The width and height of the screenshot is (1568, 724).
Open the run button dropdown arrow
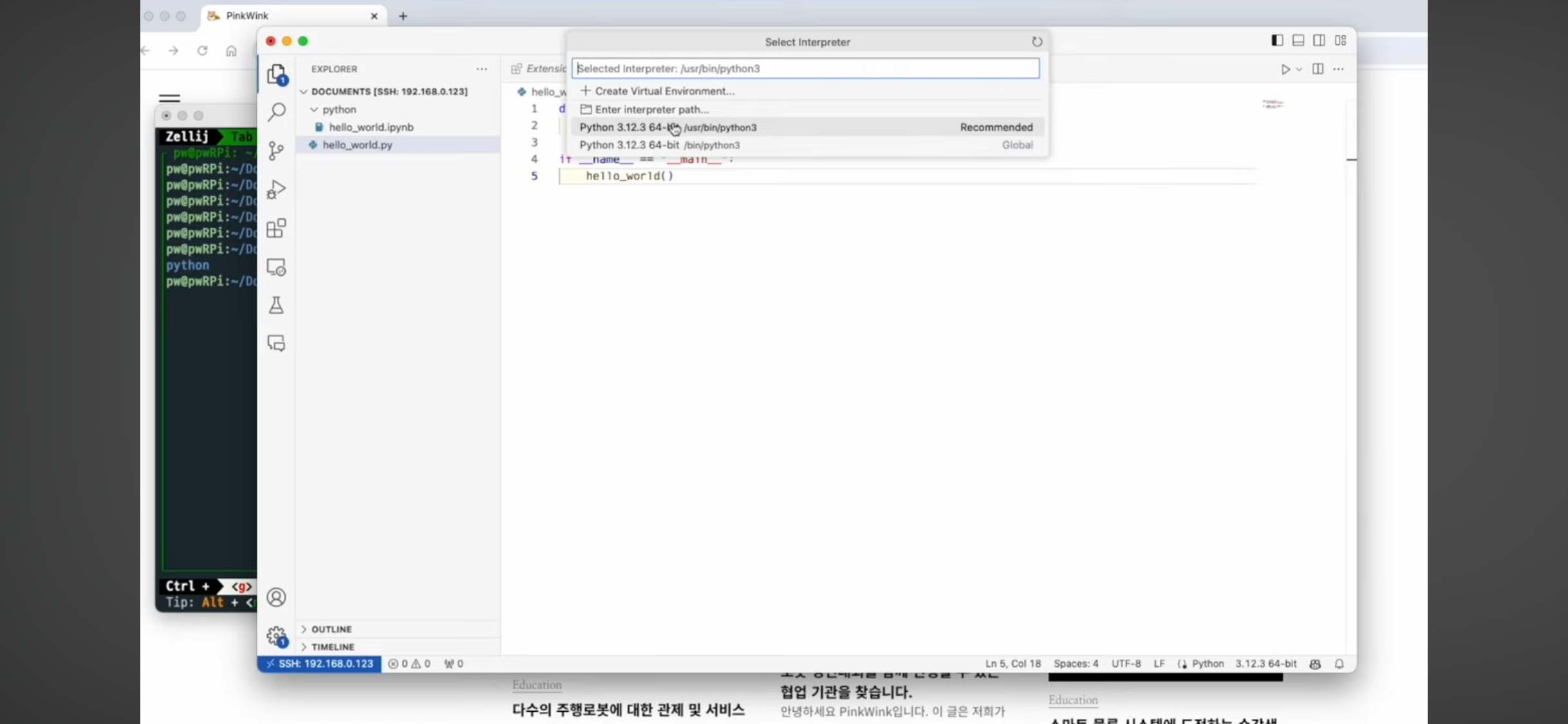1299,70
